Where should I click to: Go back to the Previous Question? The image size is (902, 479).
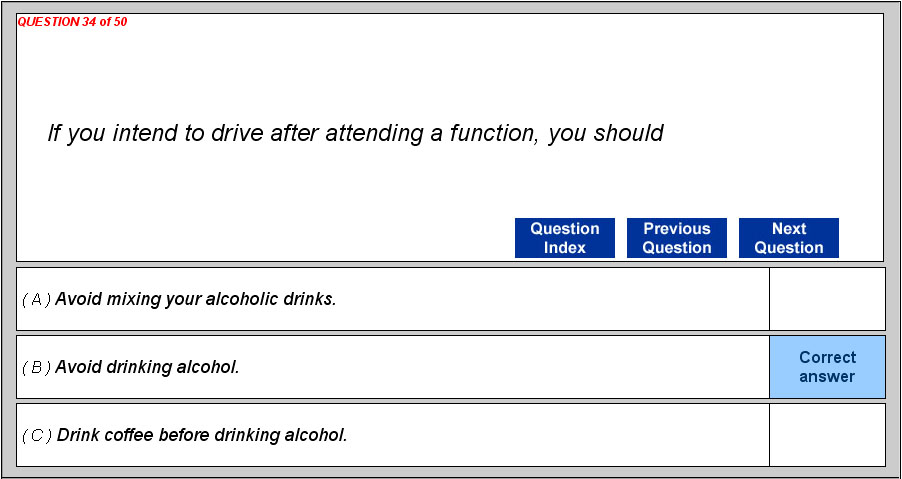click(676, 238)
